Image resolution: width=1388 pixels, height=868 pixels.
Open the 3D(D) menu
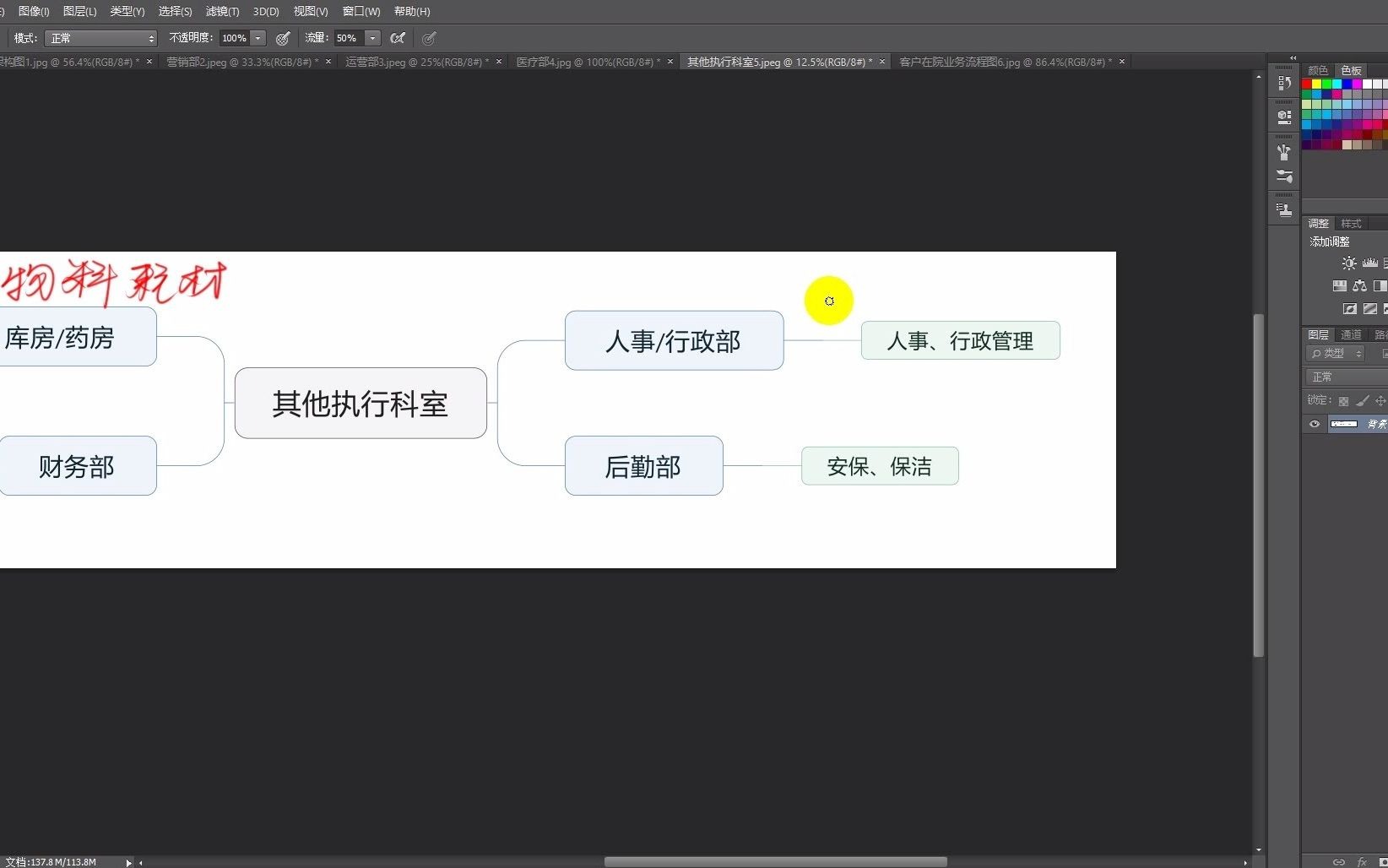[x=266, y=11]
